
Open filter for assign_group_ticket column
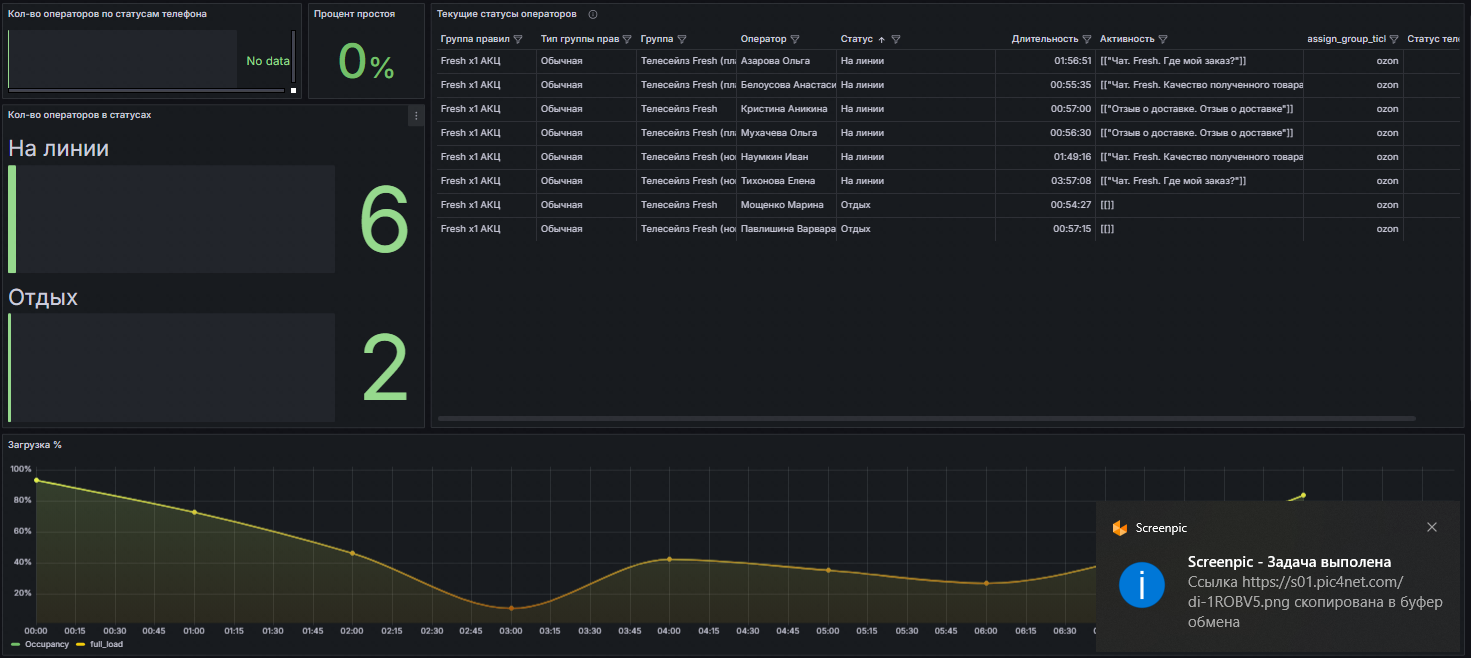tap(1394, 40)
